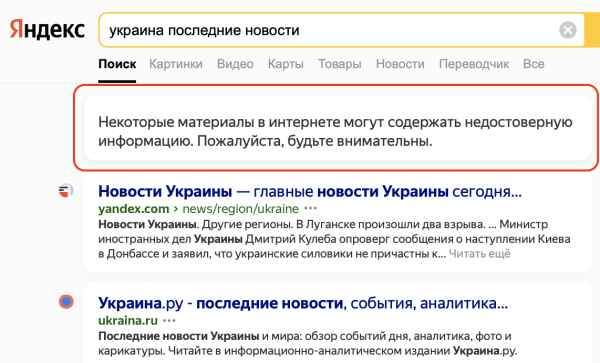600x363 pixels.
Task: Click the Яндекс logo
Action: point(47,30)
